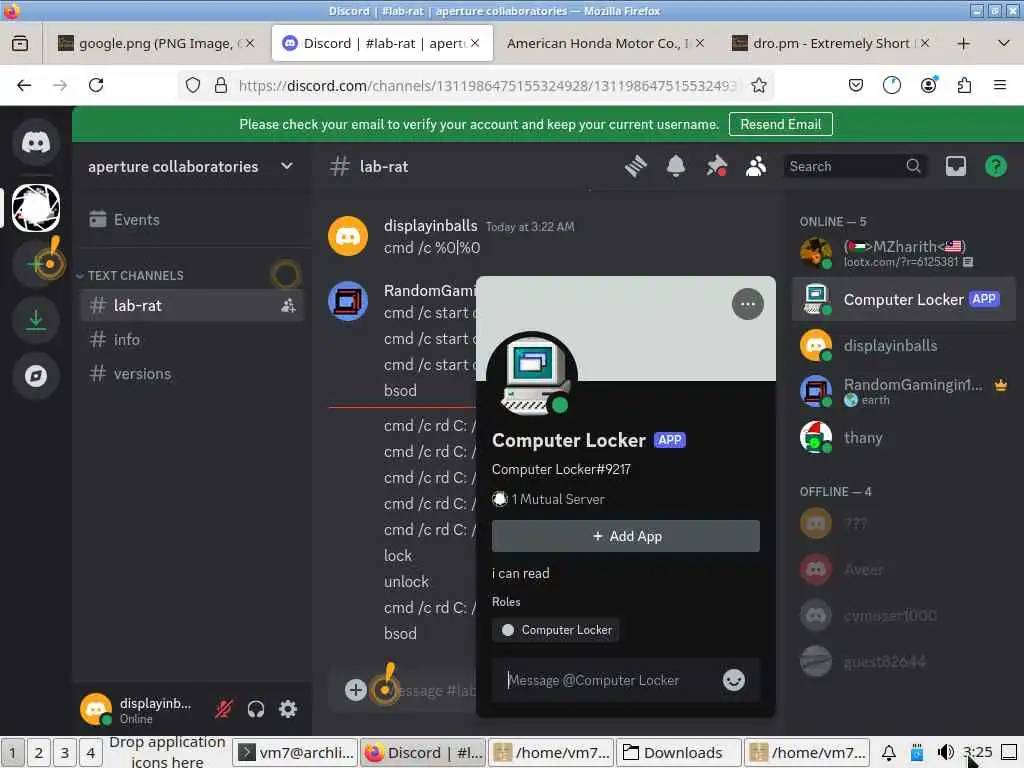1024x768 pixels.
Task: Click the site security lock icon
Action: pyautogui.click(x=221, y=85)
